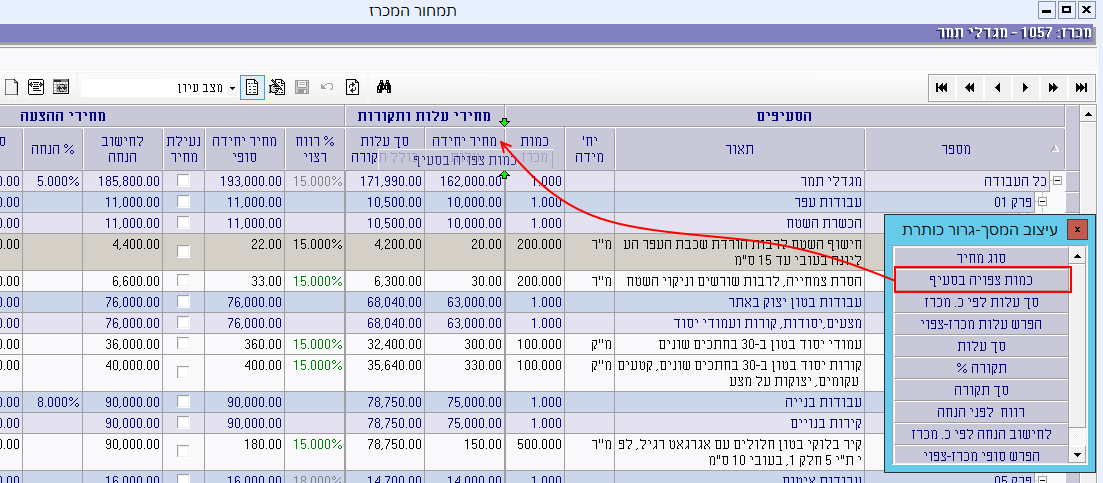Select רווח לפני הנחה in the header list
This screenshot has height=483, width=1103.
[980, 411]
